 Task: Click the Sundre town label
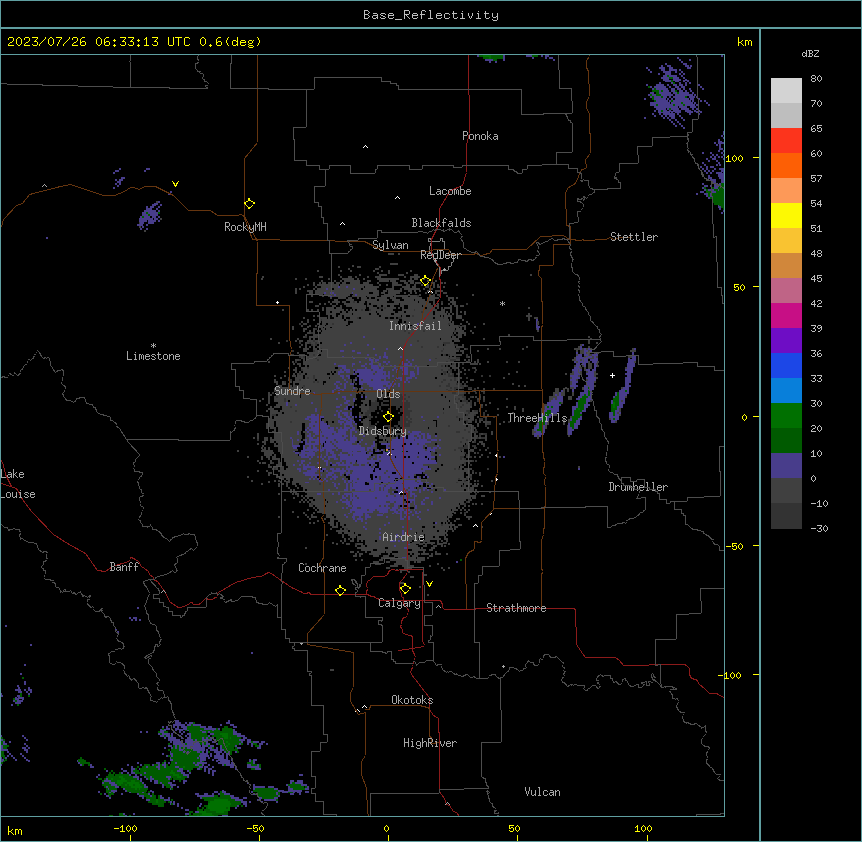(x=292, y=391)
